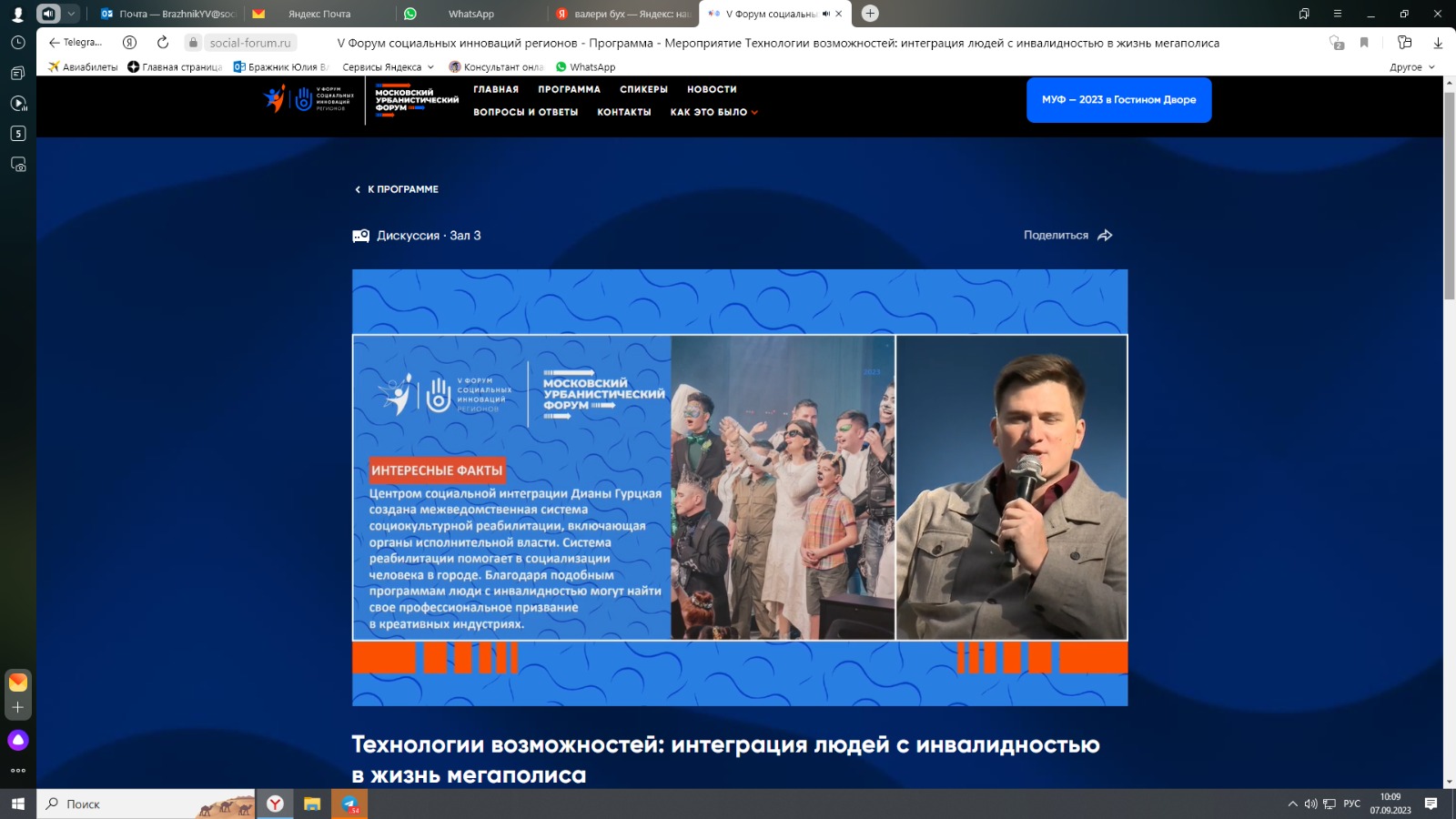This screenshot has width=1456, height=819.
Task: Click the share arrow icon next to Поделиться
Action: click(x=1105, y=236)
